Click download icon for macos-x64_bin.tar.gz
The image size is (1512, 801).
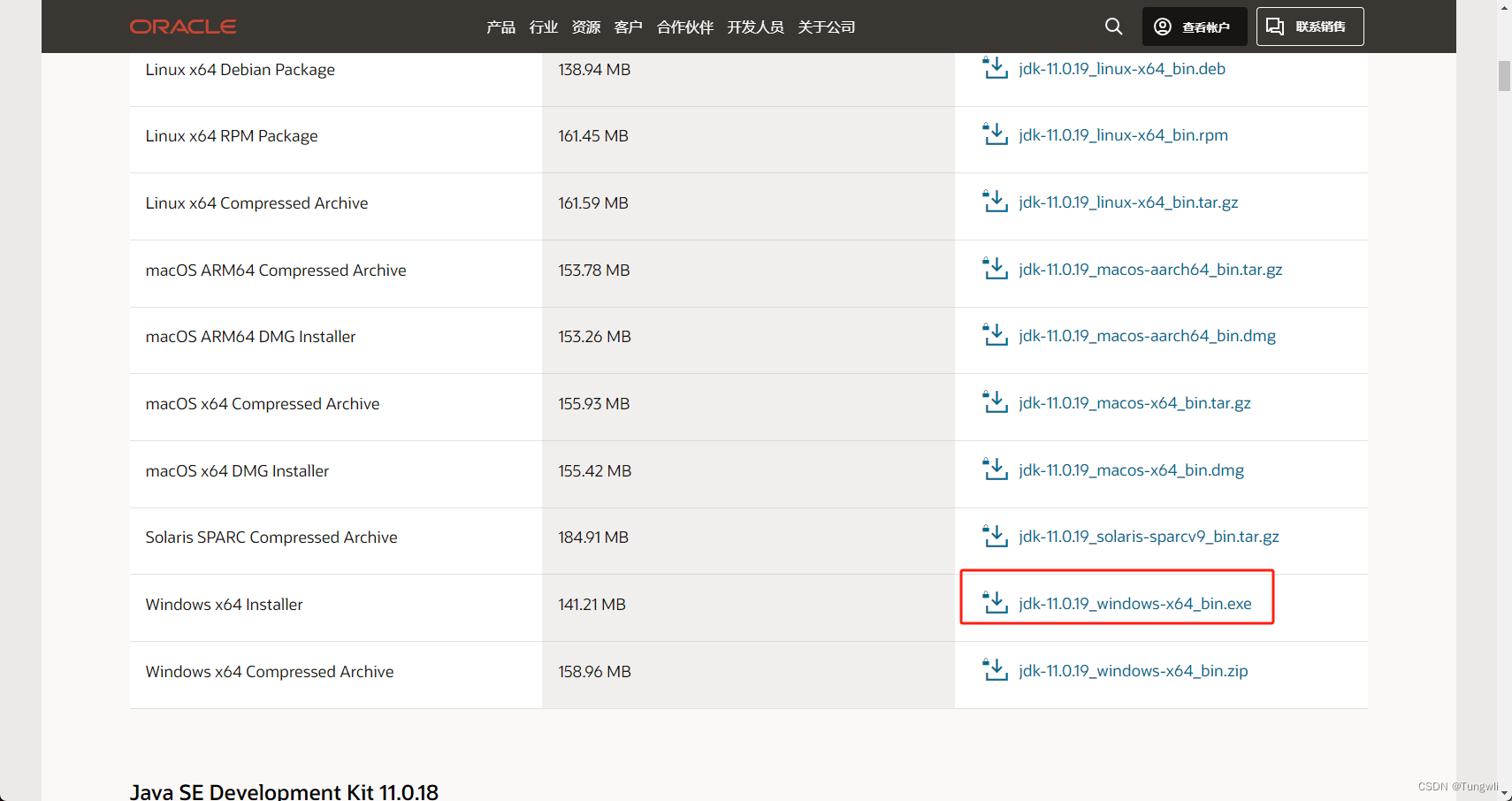coord(996,402)
